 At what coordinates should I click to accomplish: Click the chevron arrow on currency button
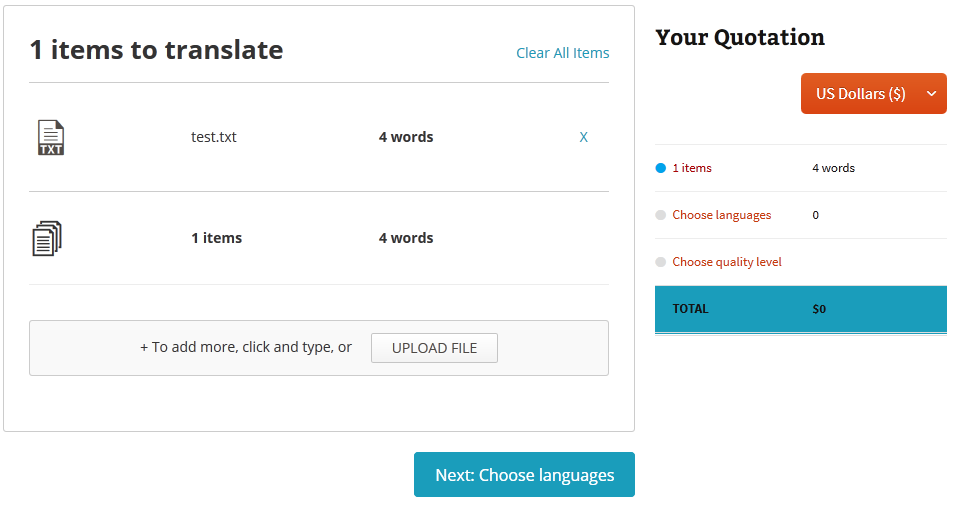[x=931, y=94]
